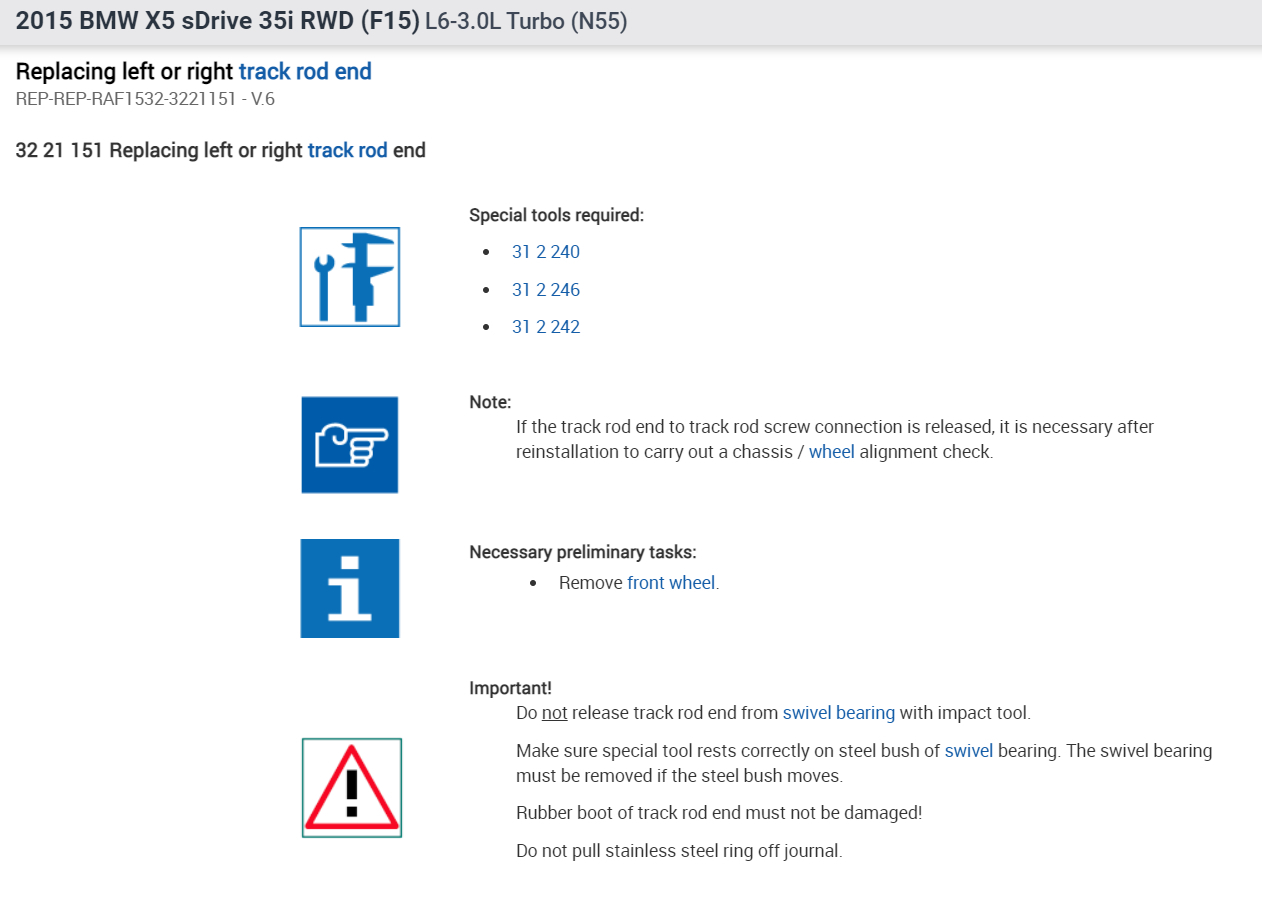Click the "swivel" link in the steel bush sentence
Screen dimensions: 1262x903
tap(968, 751)
